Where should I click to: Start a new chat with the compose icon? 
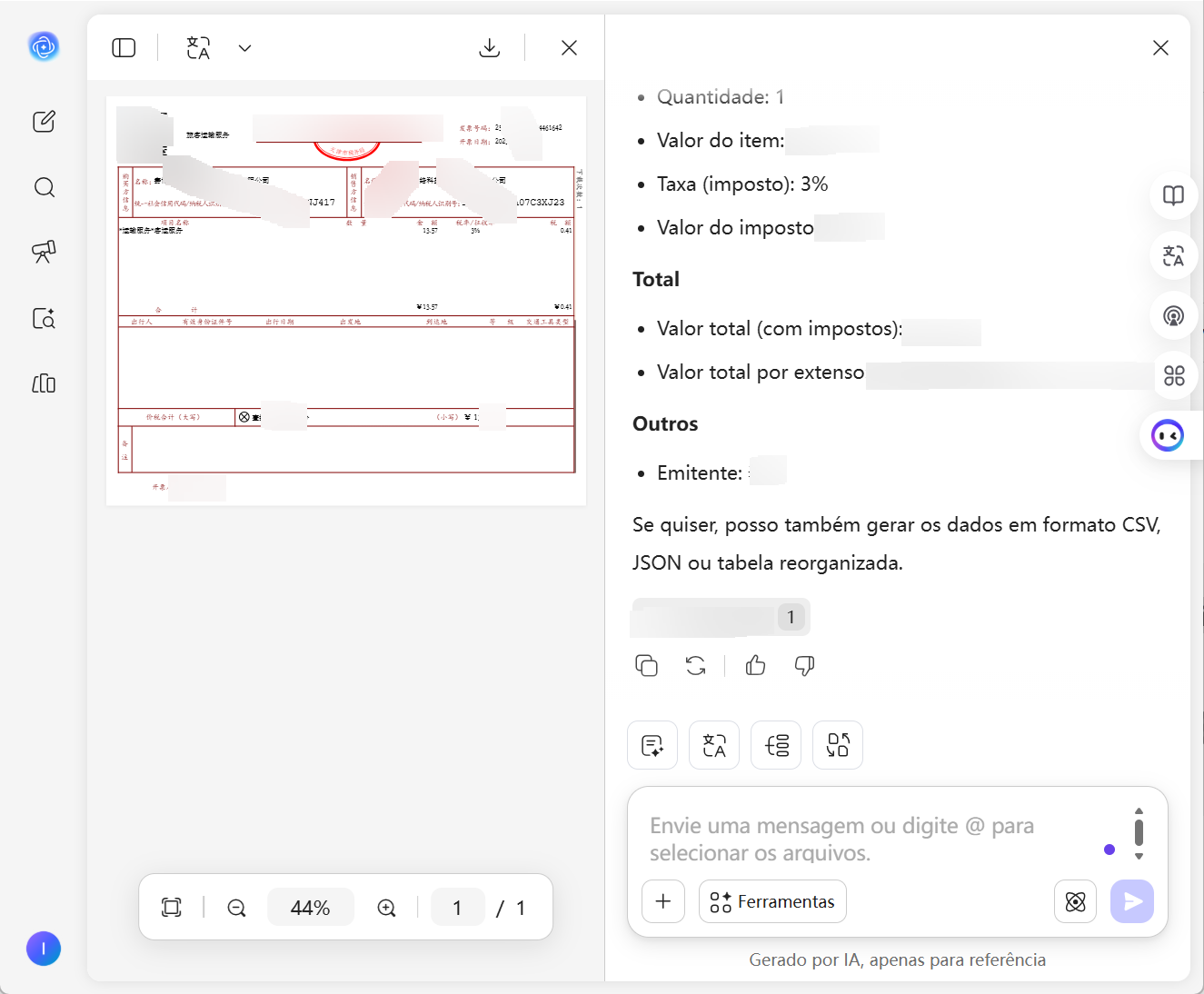tap(44, 122)
